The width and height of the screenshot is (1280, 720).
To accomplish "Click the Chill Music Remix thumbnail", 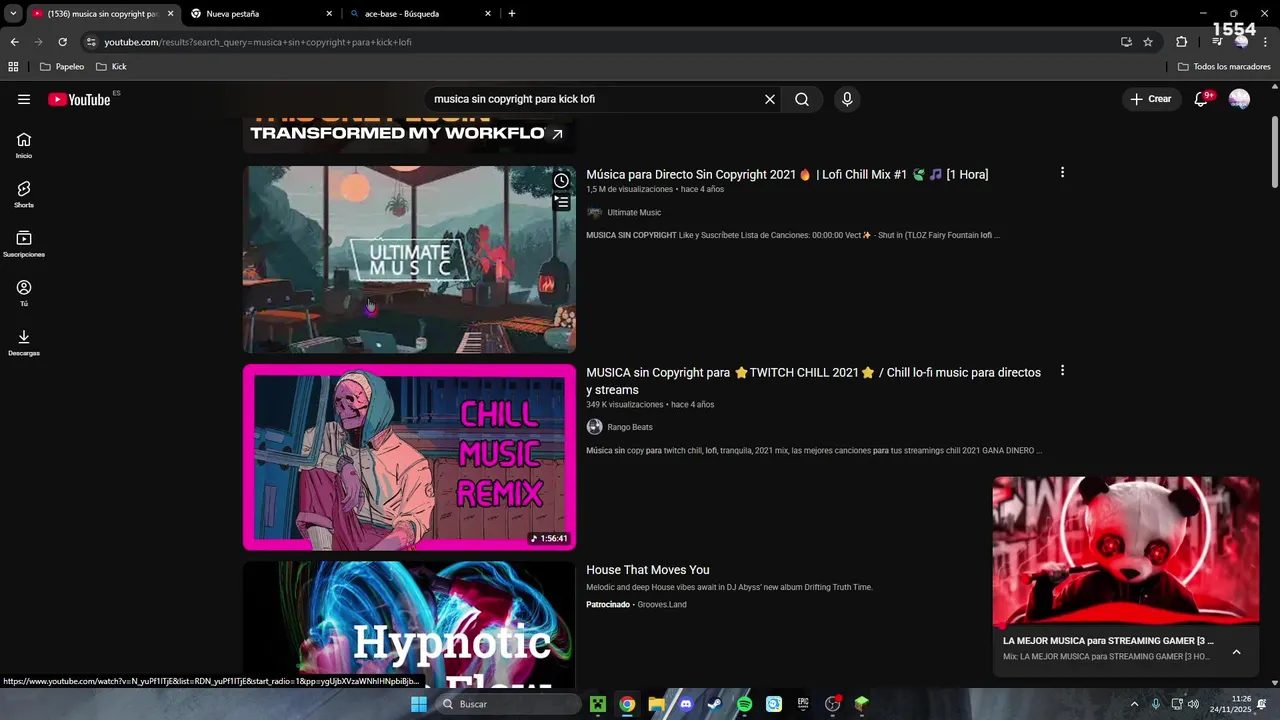I will pyautogui.click(x=409, y=457).
